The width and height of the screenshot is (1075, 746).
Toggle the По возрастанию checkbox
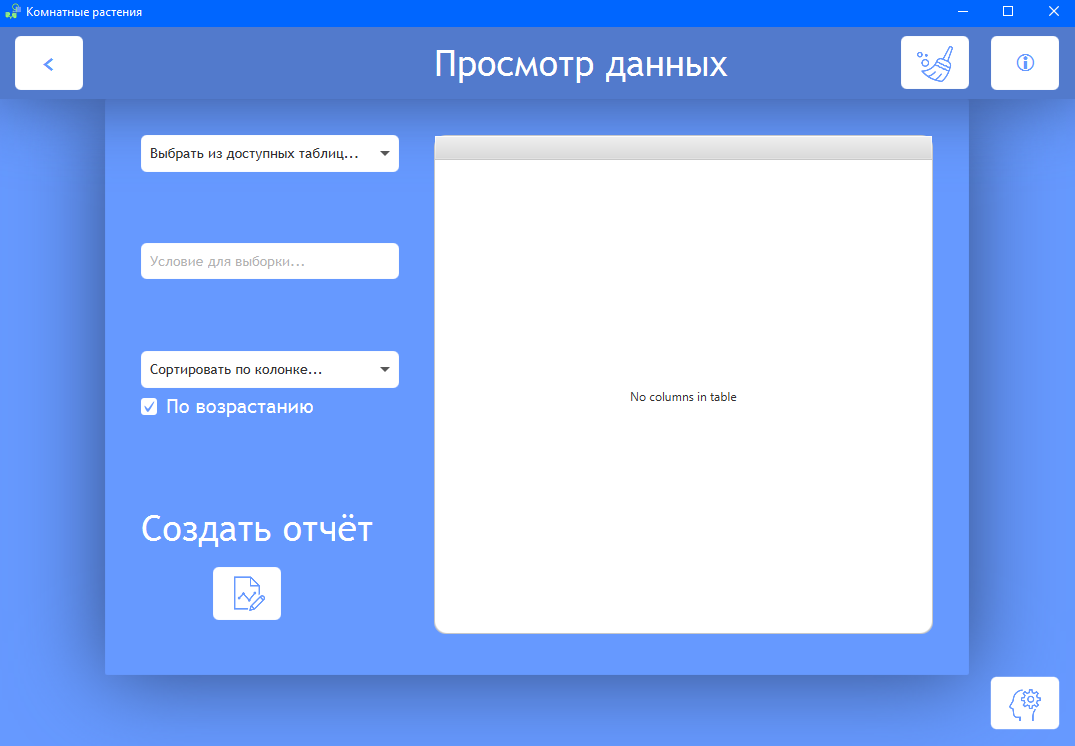pyautogui.click(x=149, y=407)
